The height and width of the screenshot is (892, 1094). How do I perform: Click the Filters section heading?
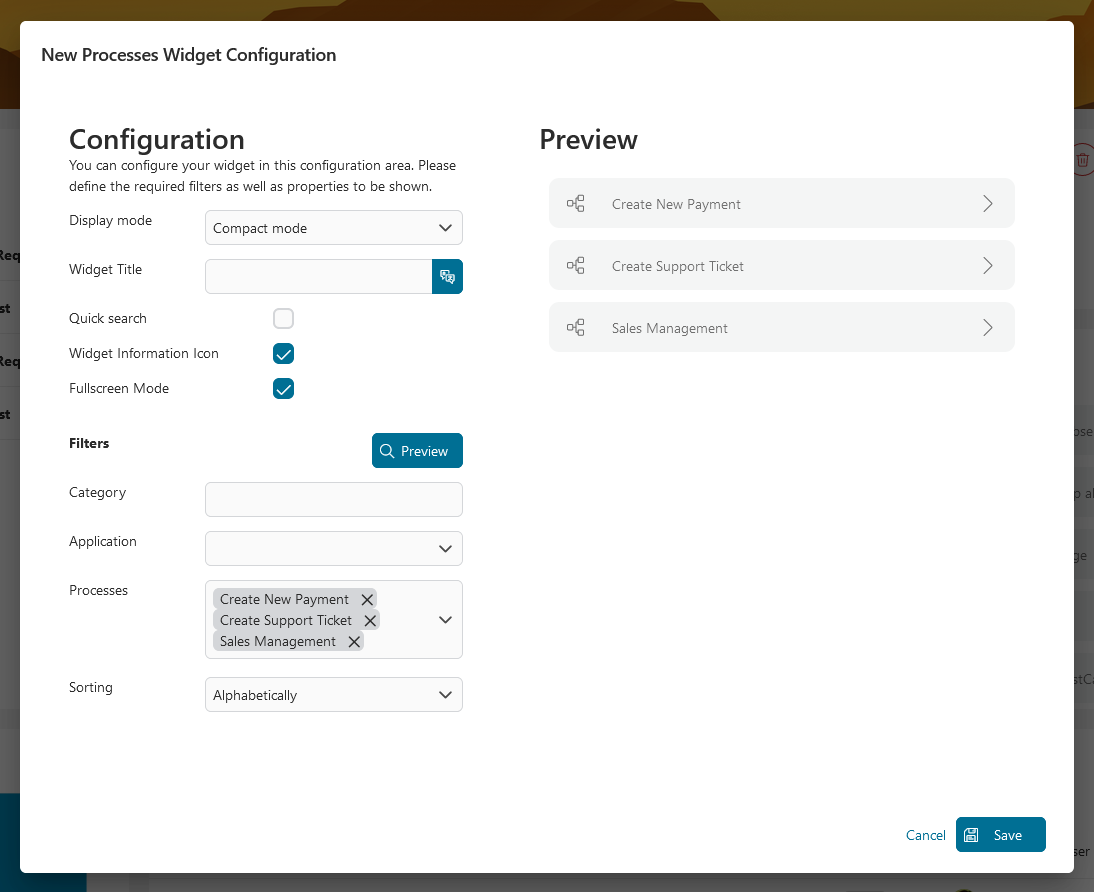[89, 443]
